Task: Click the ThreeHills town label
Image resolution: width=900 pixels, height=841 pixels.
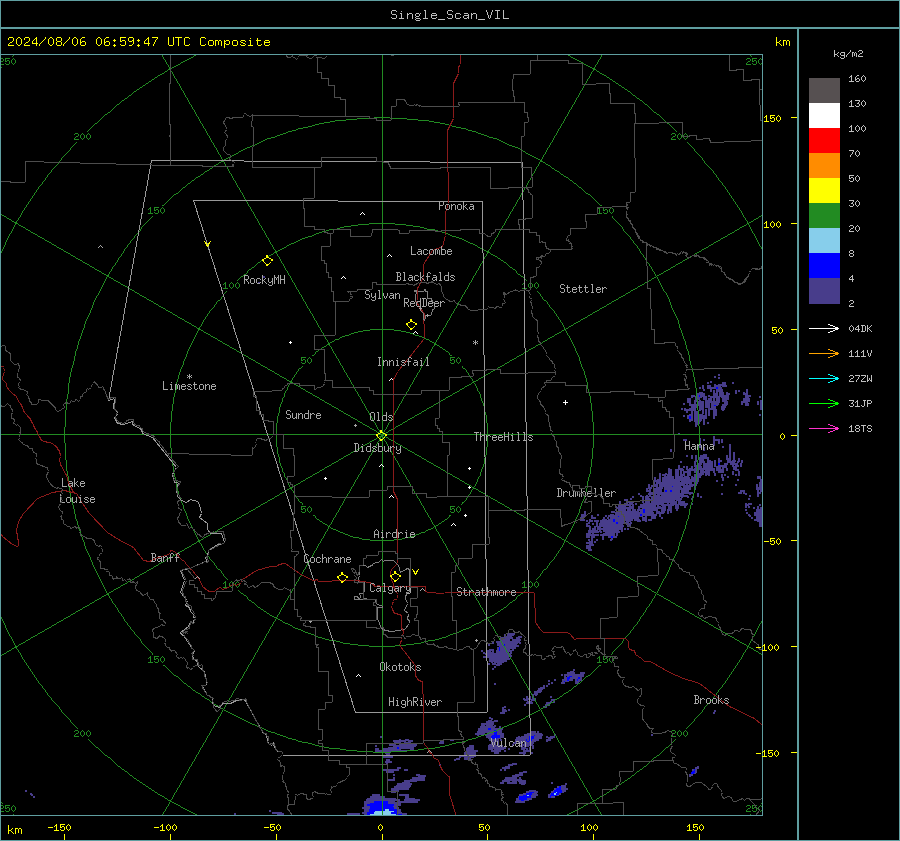Action: tap(503, 437)
